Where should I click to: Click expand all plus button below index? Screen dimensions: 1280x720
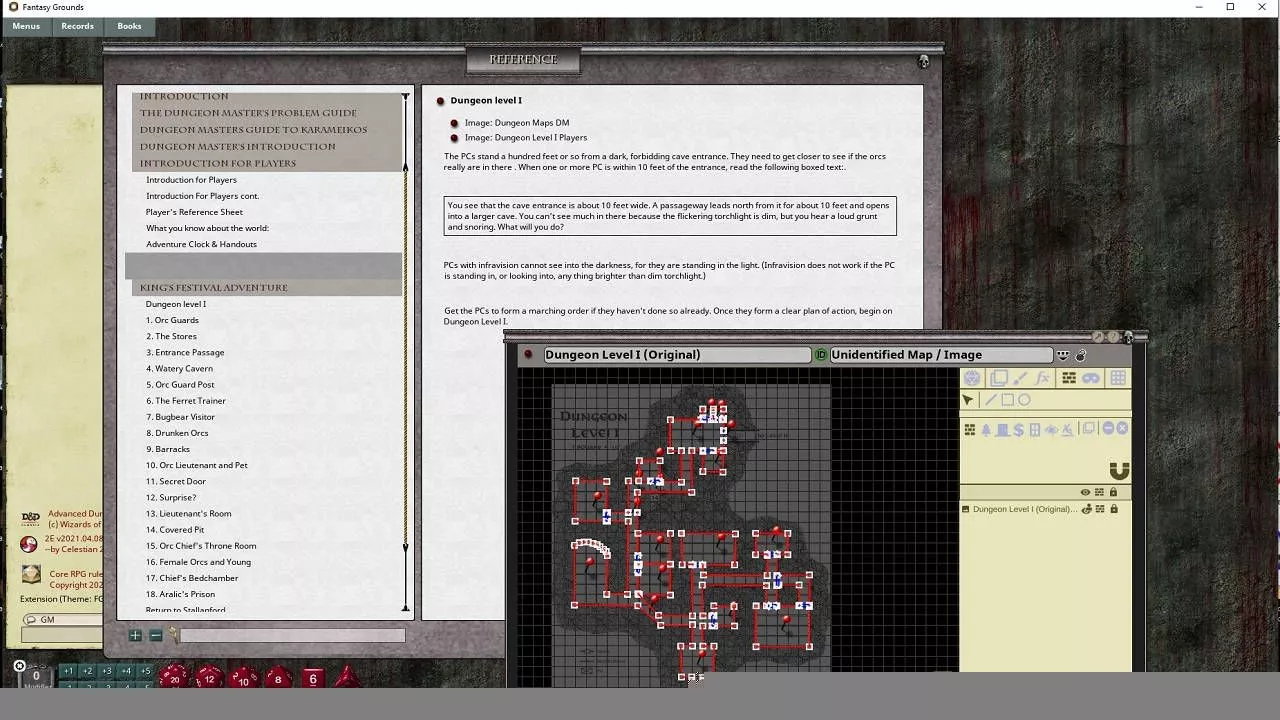135,635
